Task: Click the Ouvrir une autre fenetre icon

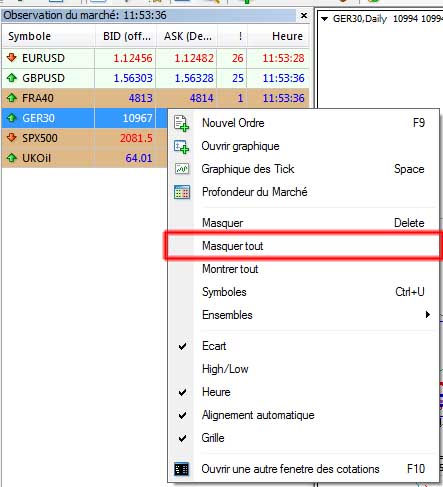Action: coord(182,469)
